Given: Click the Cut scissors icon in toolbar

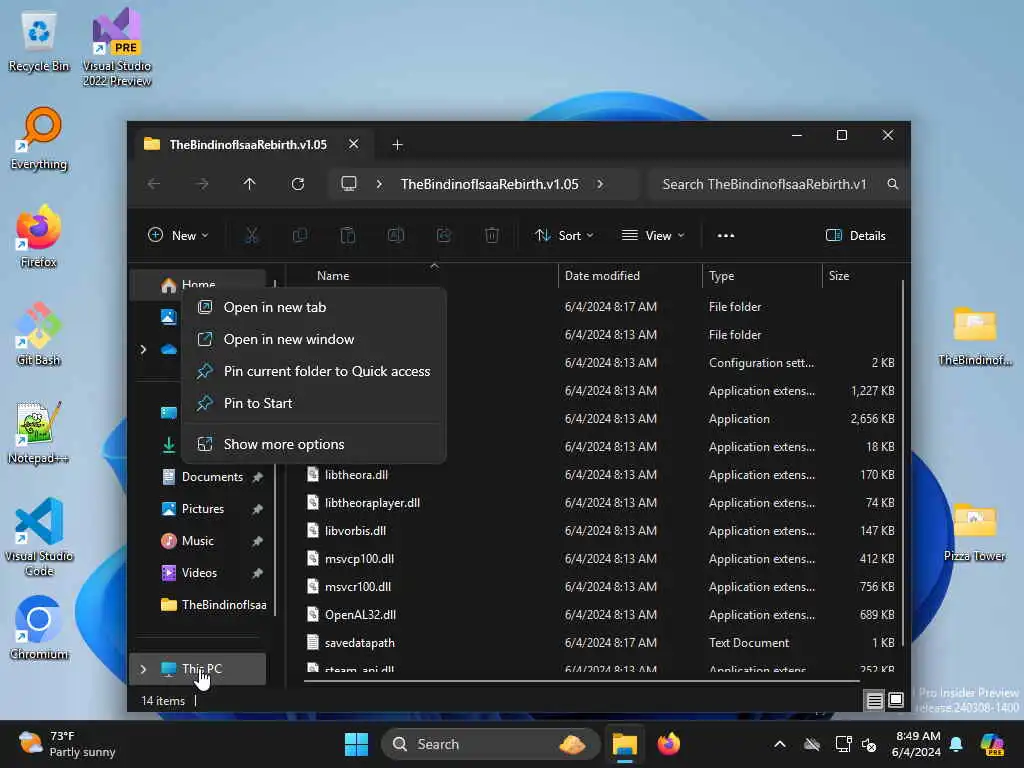Looking at the screenshot, I should point(251,236).
